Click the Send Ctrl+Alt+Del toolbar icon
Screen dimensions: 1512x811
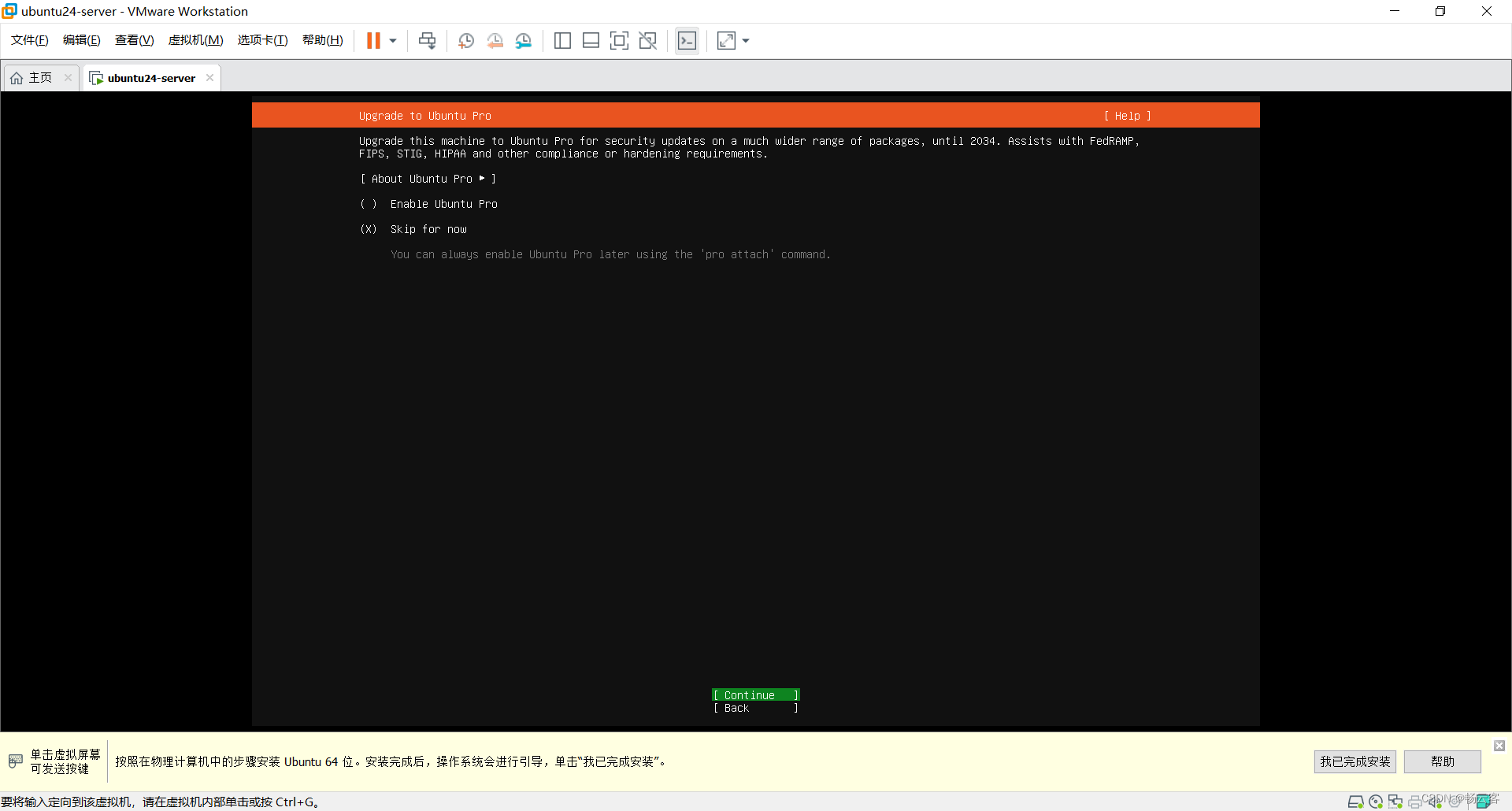pyautogui.click(x=427, y=41)
